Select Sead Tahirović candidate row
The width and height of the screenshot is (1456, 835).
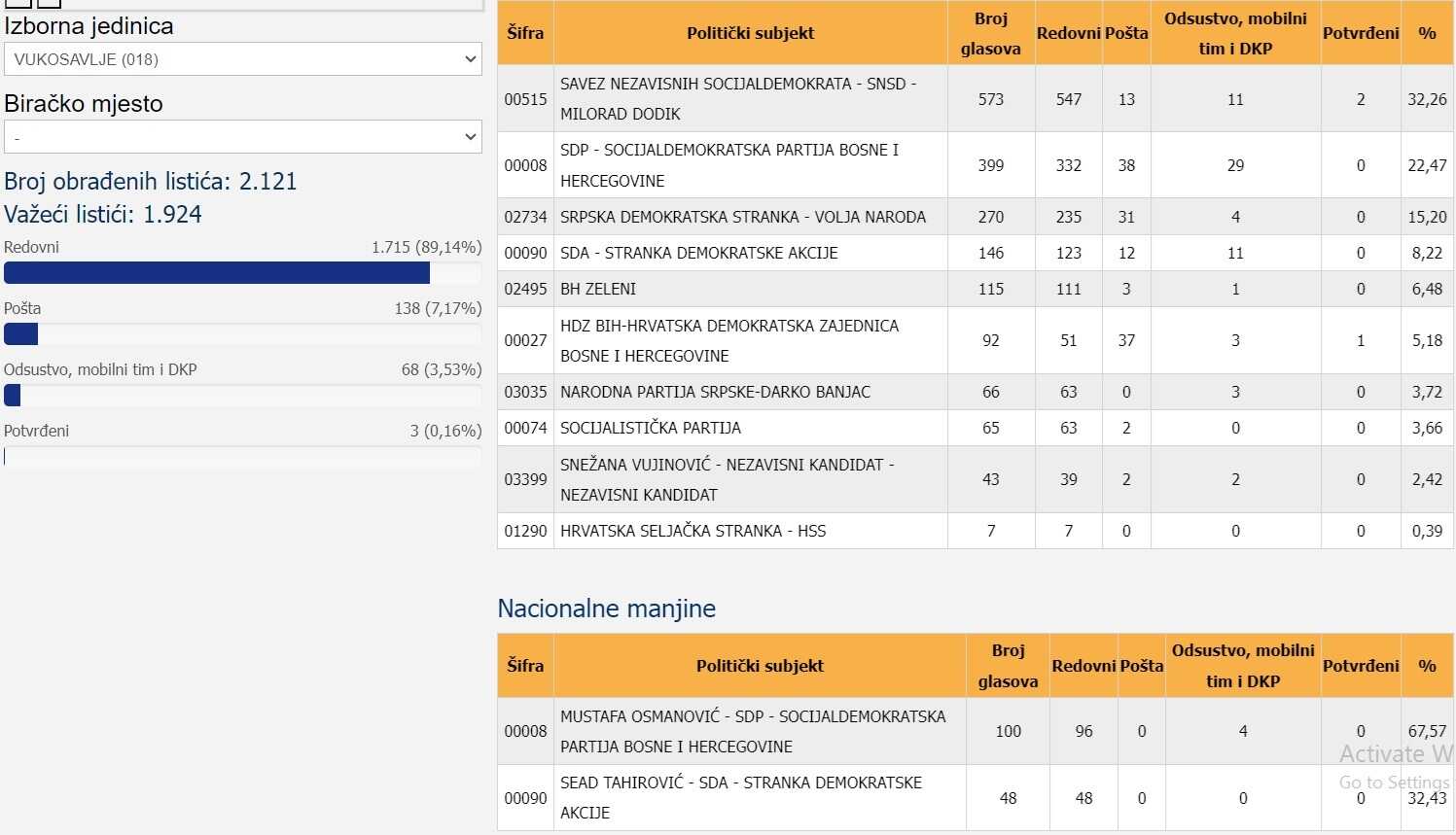pyautogui.click(x=740, y=797)
